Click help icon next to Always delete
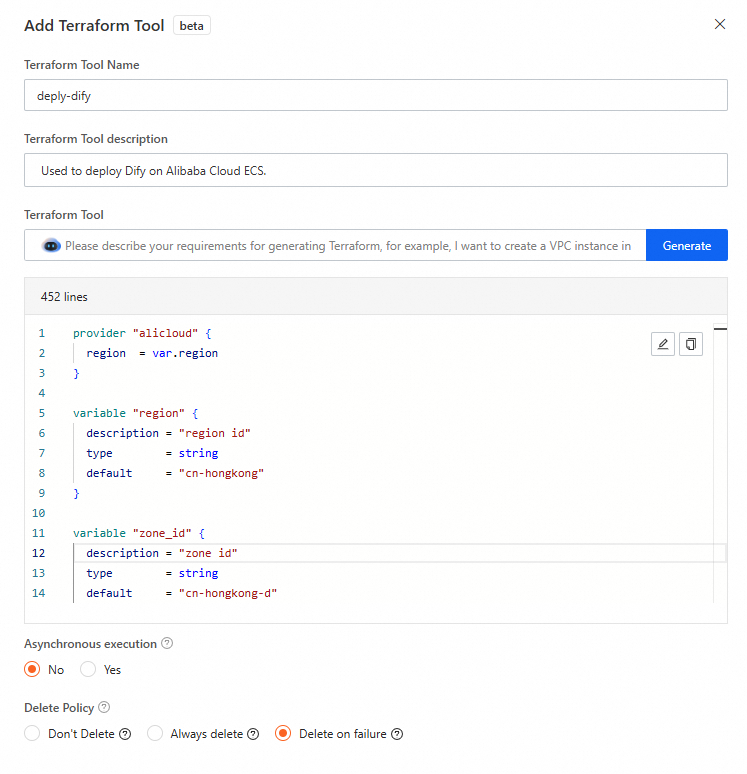This screenshot has height=774, width=747. coord(253,734)
